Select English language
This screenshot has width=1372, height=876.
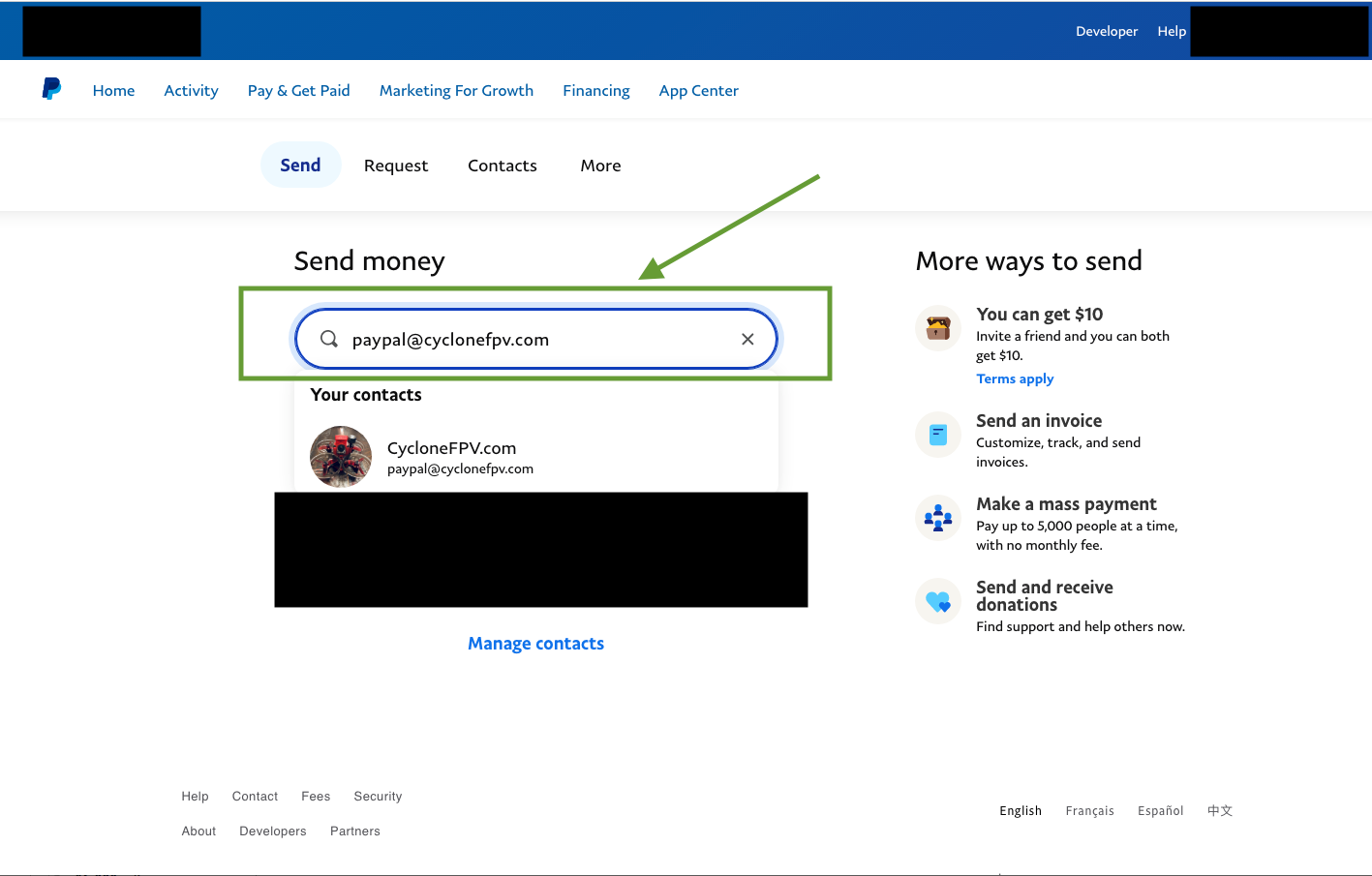point(1021,811)
